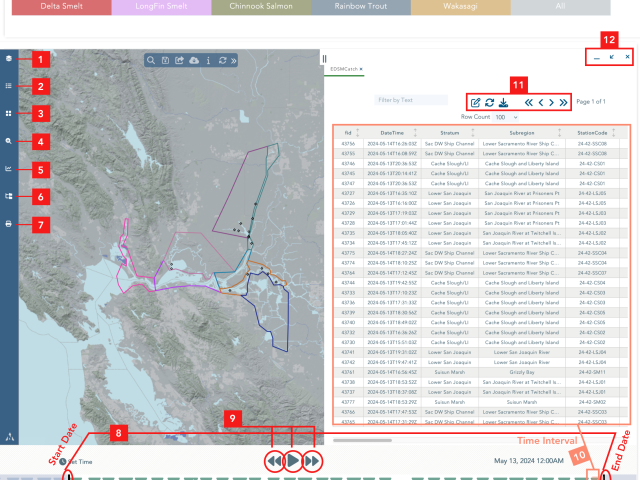Click the '24-42-SM11' station code cell

pos(592,372)
